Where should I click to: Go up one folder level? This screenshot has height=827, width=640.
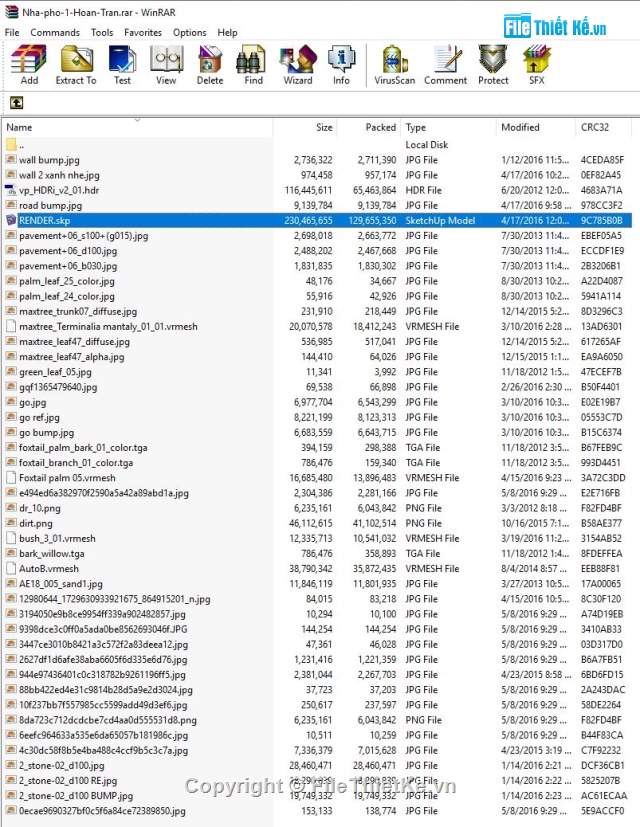[x=16, y=103]
